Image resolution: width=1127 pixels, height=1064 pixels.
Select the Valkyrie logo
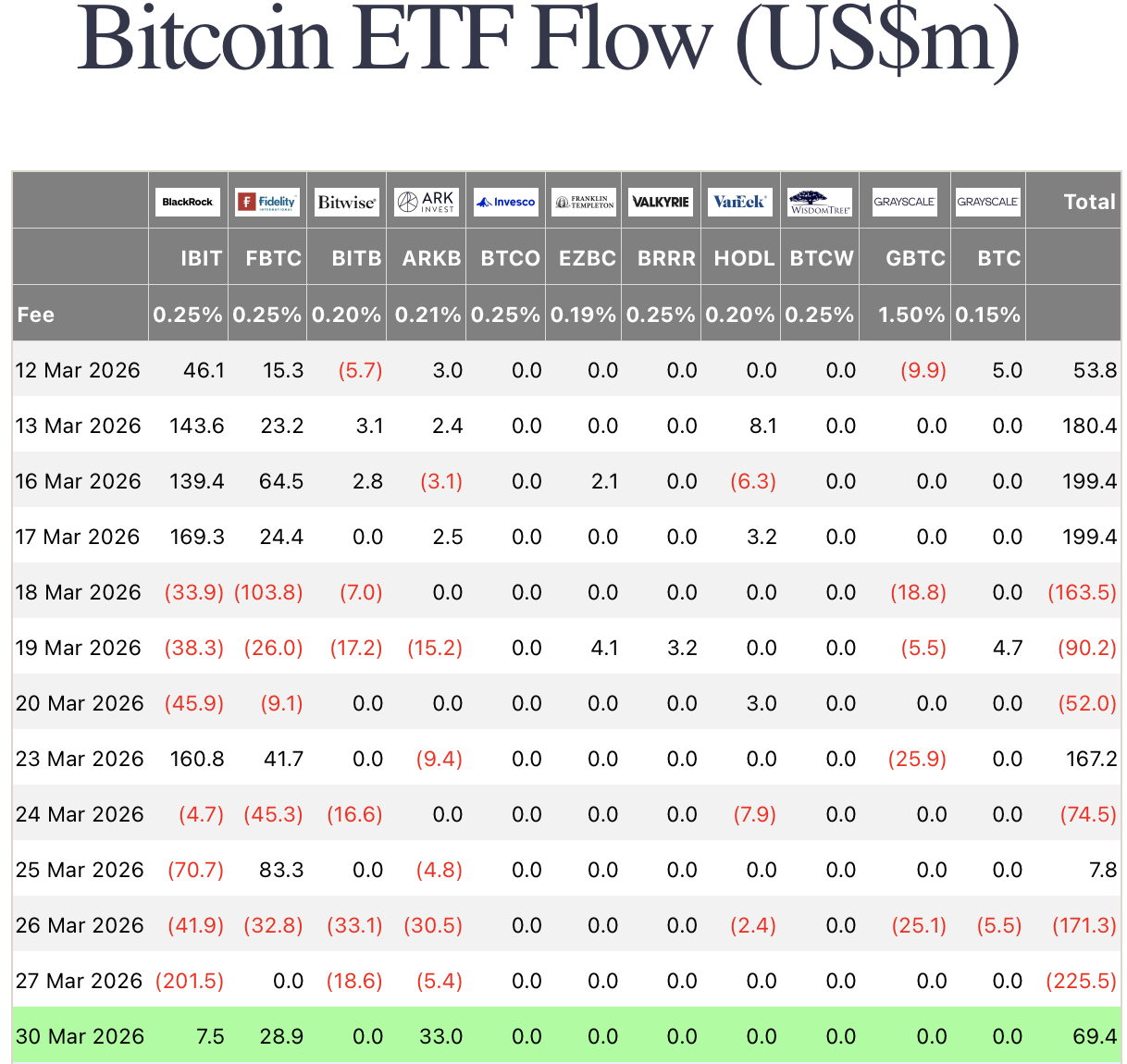click(662, 202)
